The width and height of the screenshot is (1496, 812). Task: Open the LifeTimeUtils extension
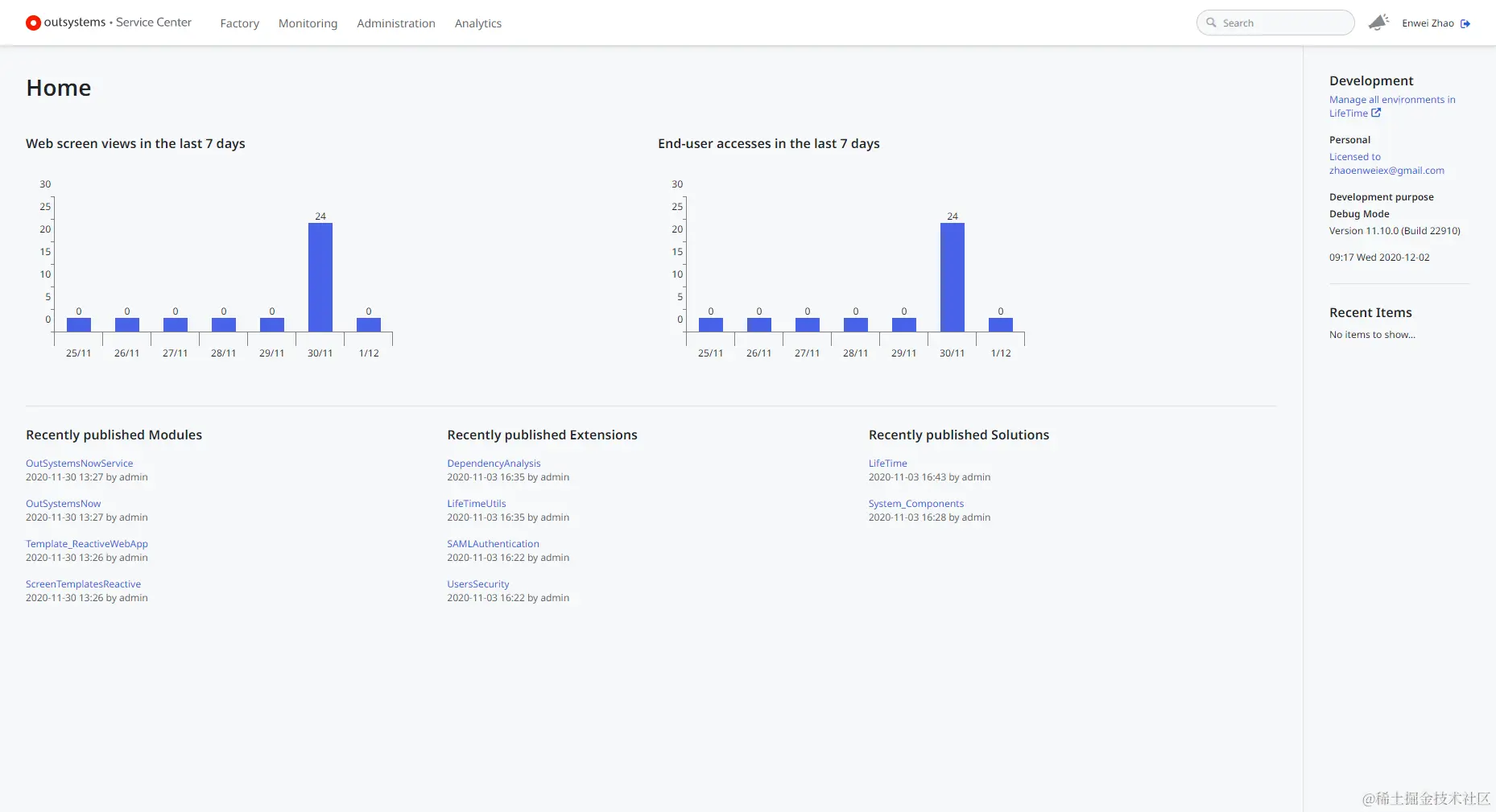[x=477, y=504]
